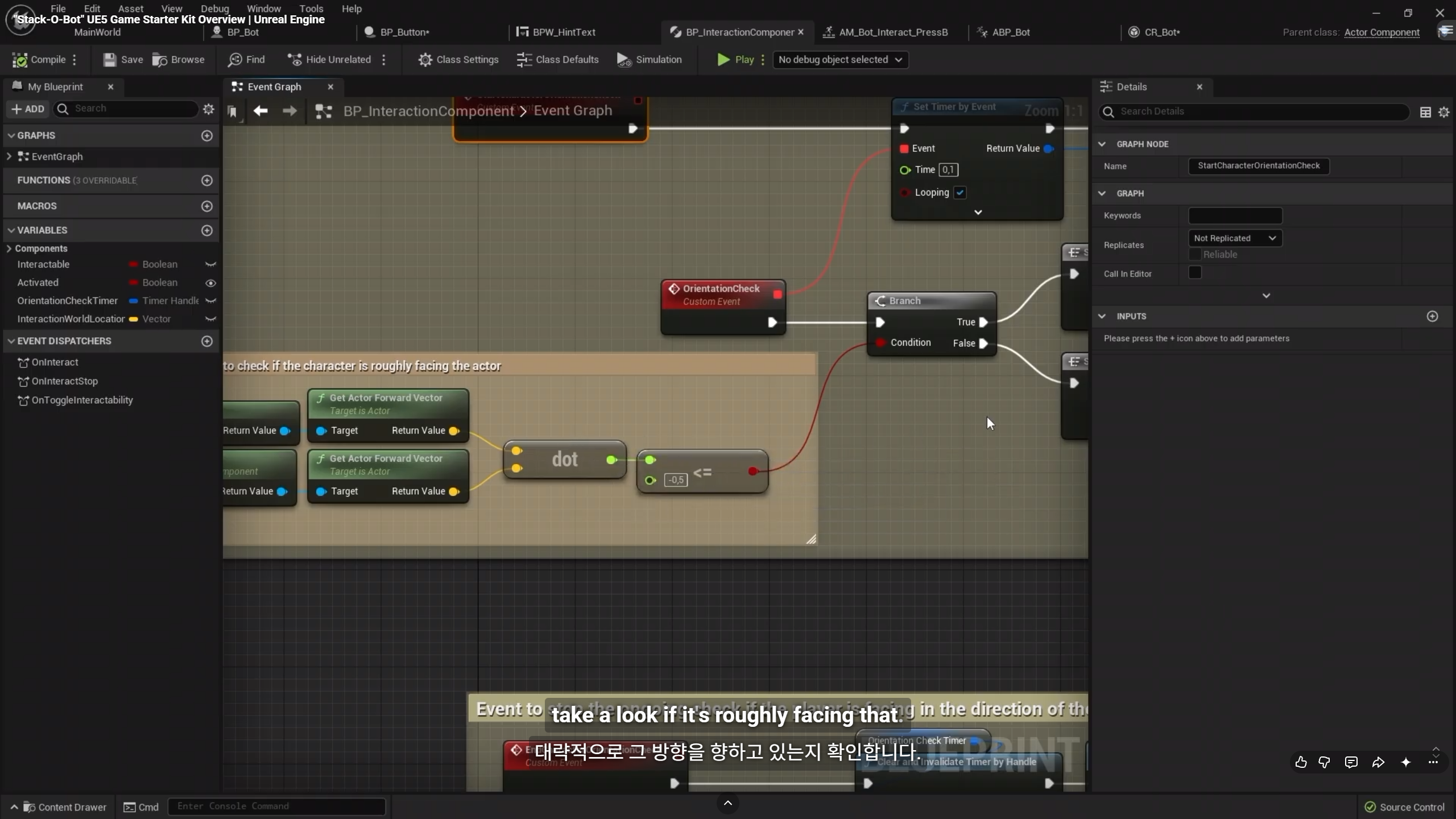This screenshot has height=819, width=1456.
Task: Select the OnInteract event dispatcher
Action: point(55,362)
